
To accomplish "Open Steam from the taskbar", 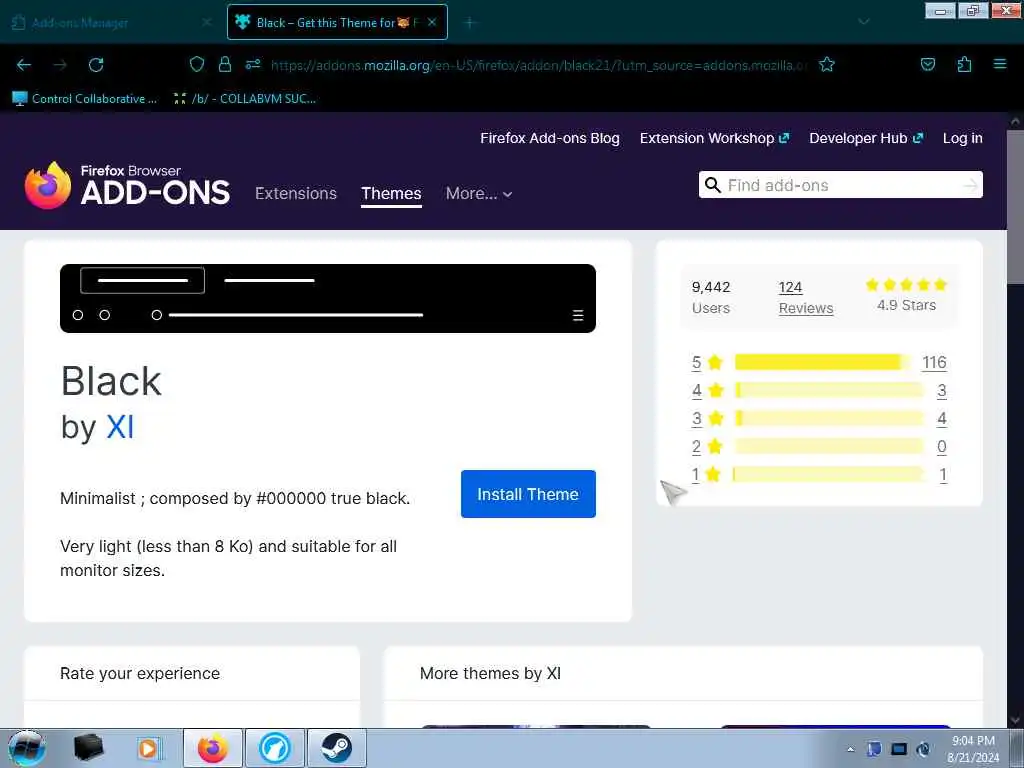I will tap(336, 748).
